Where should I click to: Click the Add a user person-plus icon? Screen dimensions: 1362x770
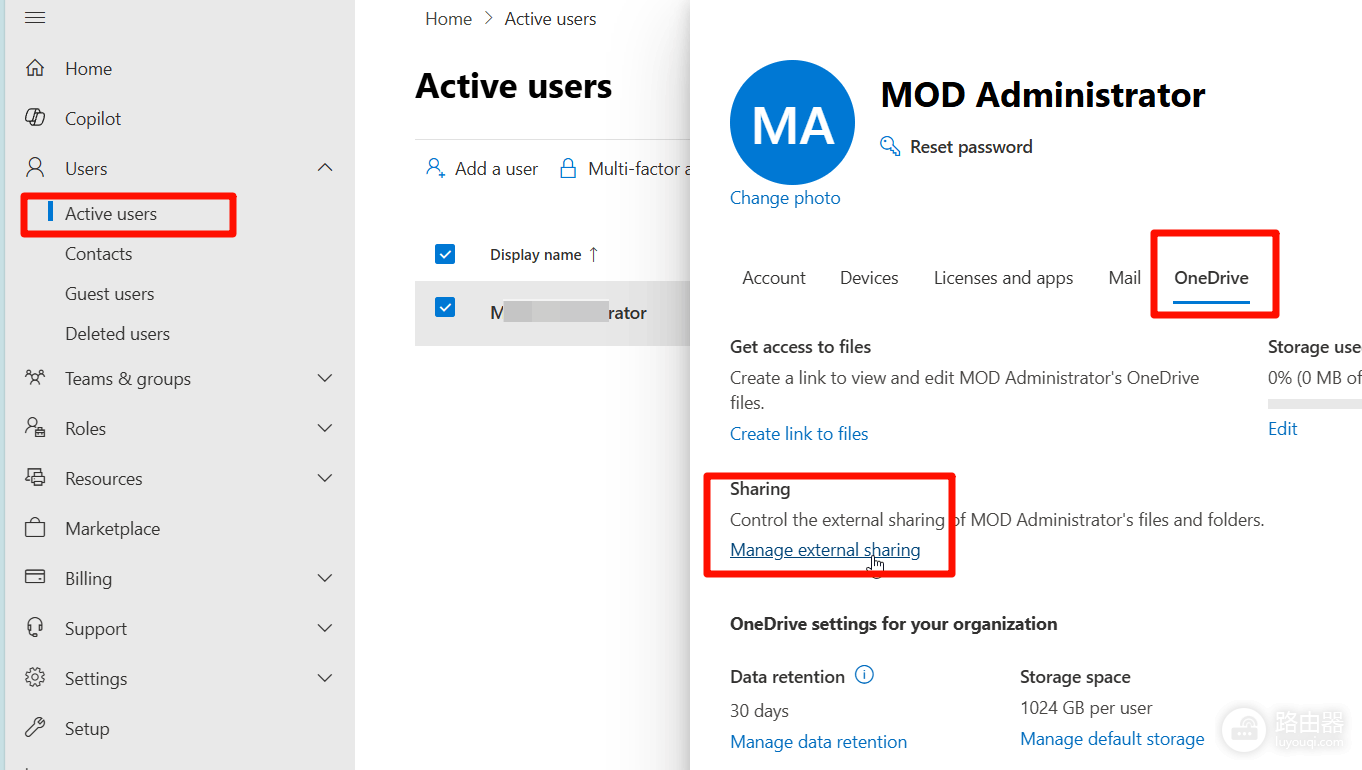[435, 168]
